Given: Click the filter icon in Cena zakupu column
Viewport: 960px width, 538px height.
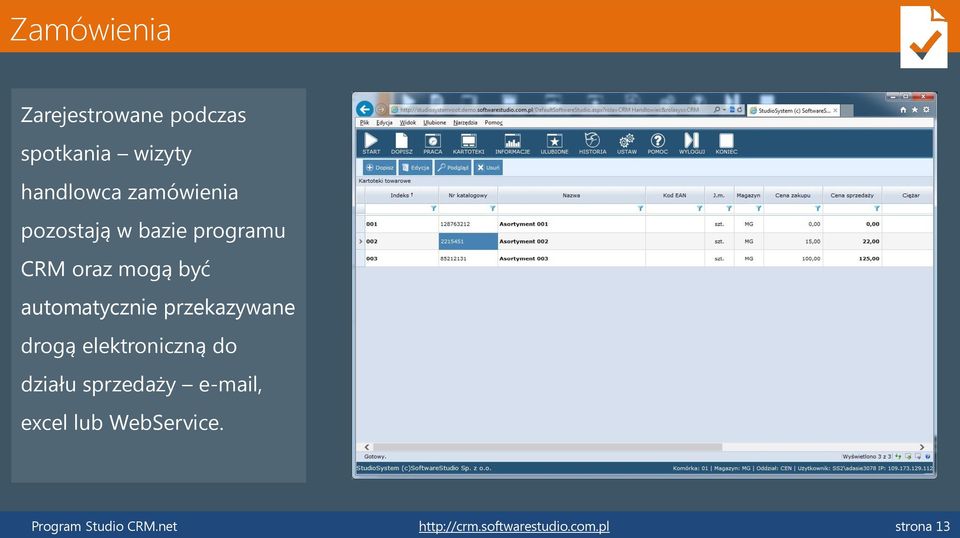Looking at the screenshot, I should [817, 209].
